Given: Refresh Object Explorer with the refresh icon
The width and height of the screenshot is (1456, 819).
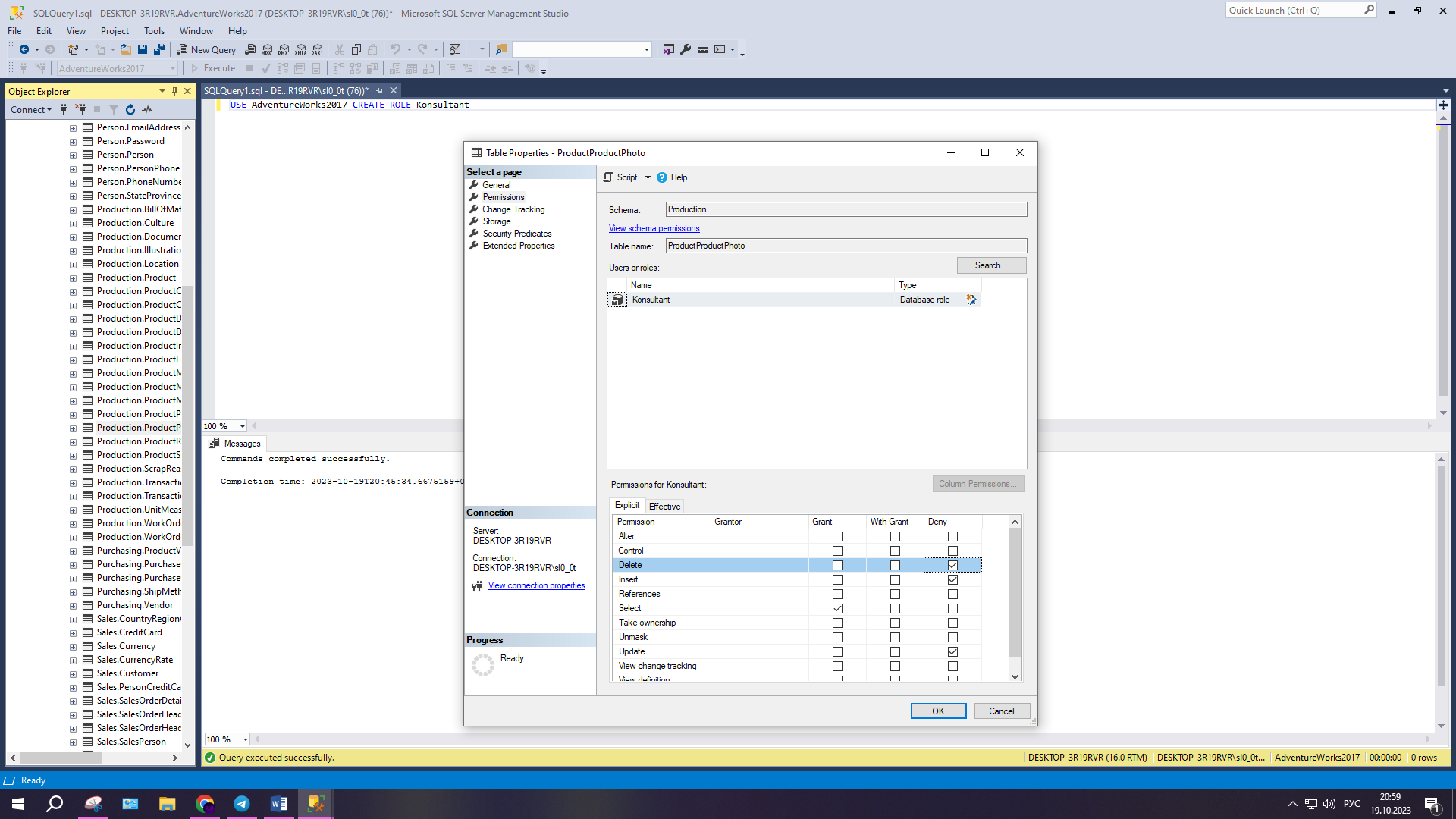Looking at the screenshot, I should click(130, 110).
